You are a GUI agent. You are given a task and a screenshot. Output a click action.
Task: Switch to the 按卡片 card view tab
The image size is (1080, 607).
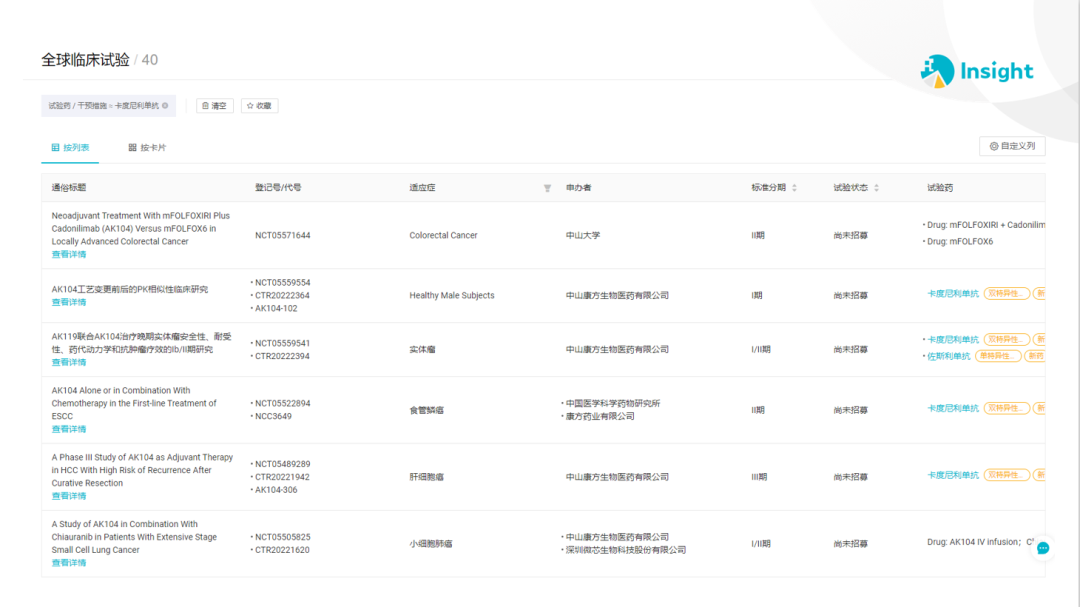[x=147, y=147]
